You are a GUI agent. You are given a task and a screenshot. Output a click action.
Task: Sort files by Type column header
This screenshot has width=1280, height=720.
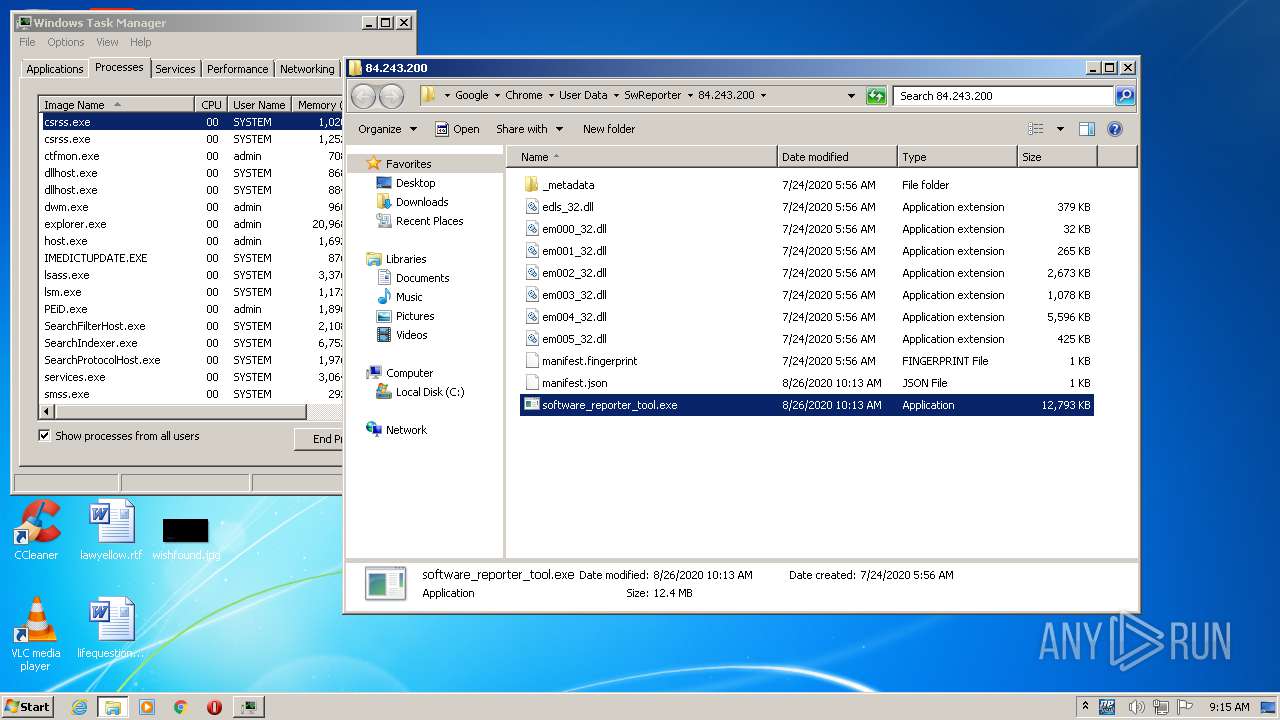(957, 157)
